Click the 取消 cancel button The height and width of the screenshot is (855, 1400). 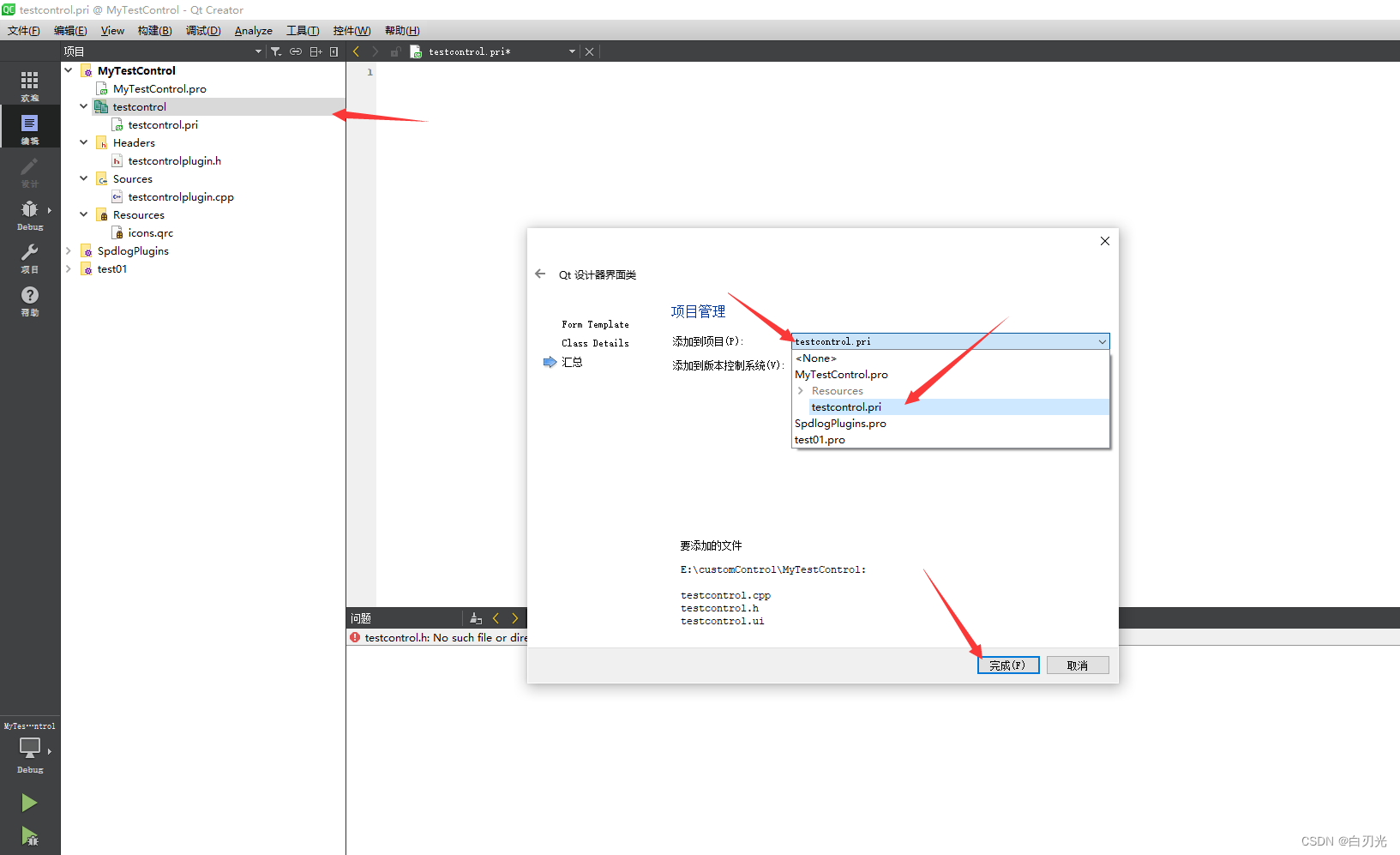pos(1078,665)
